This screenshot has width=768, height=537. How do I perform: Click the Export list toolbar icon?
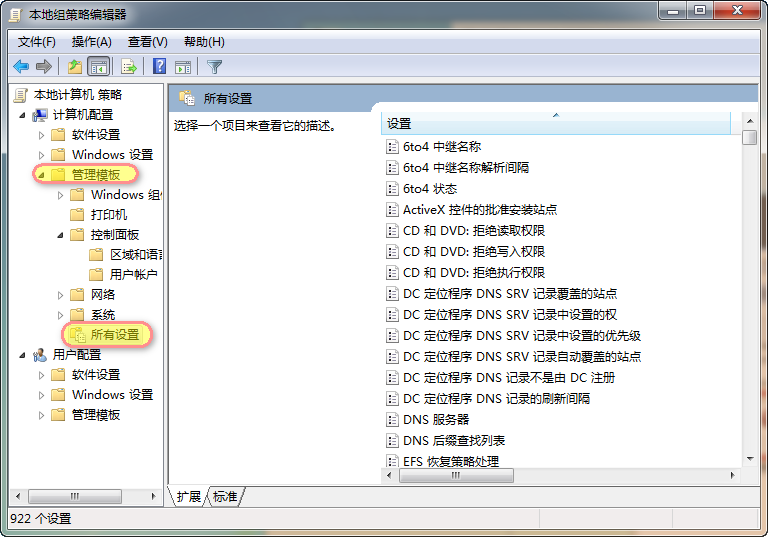(128, 67)
